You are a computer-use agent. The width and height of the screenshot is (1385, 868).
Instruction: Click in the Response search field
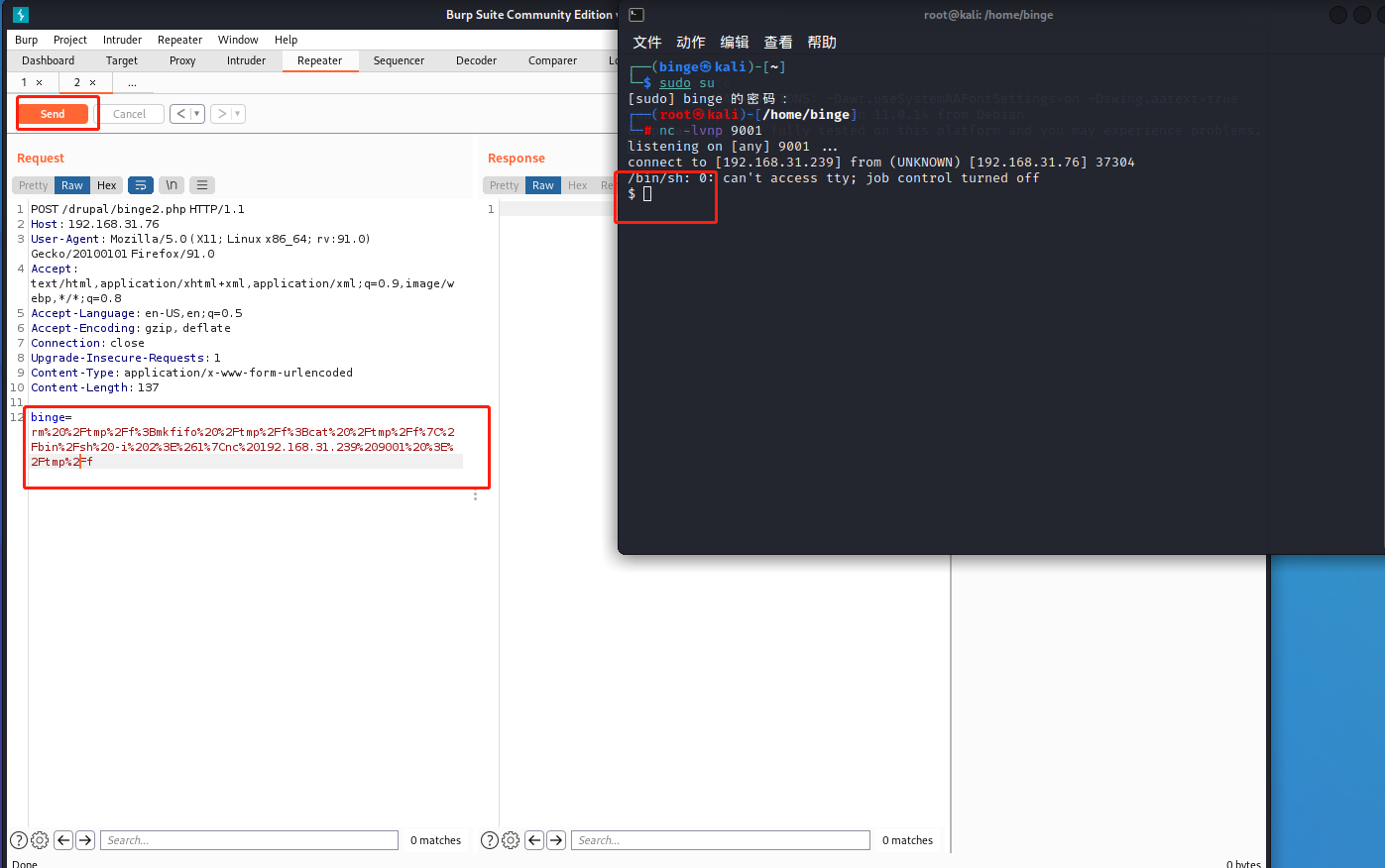pos(720,840)
